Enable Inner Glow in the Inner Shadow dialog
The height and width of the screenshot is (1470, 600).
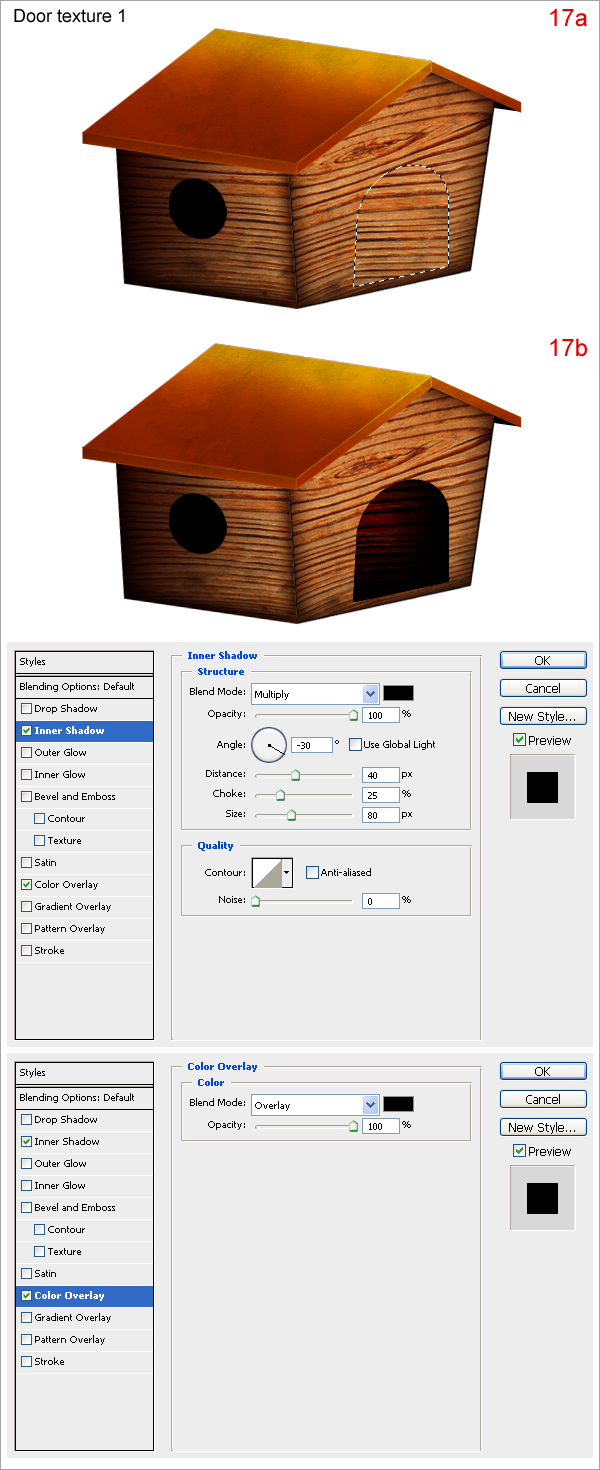click(26, 775)
